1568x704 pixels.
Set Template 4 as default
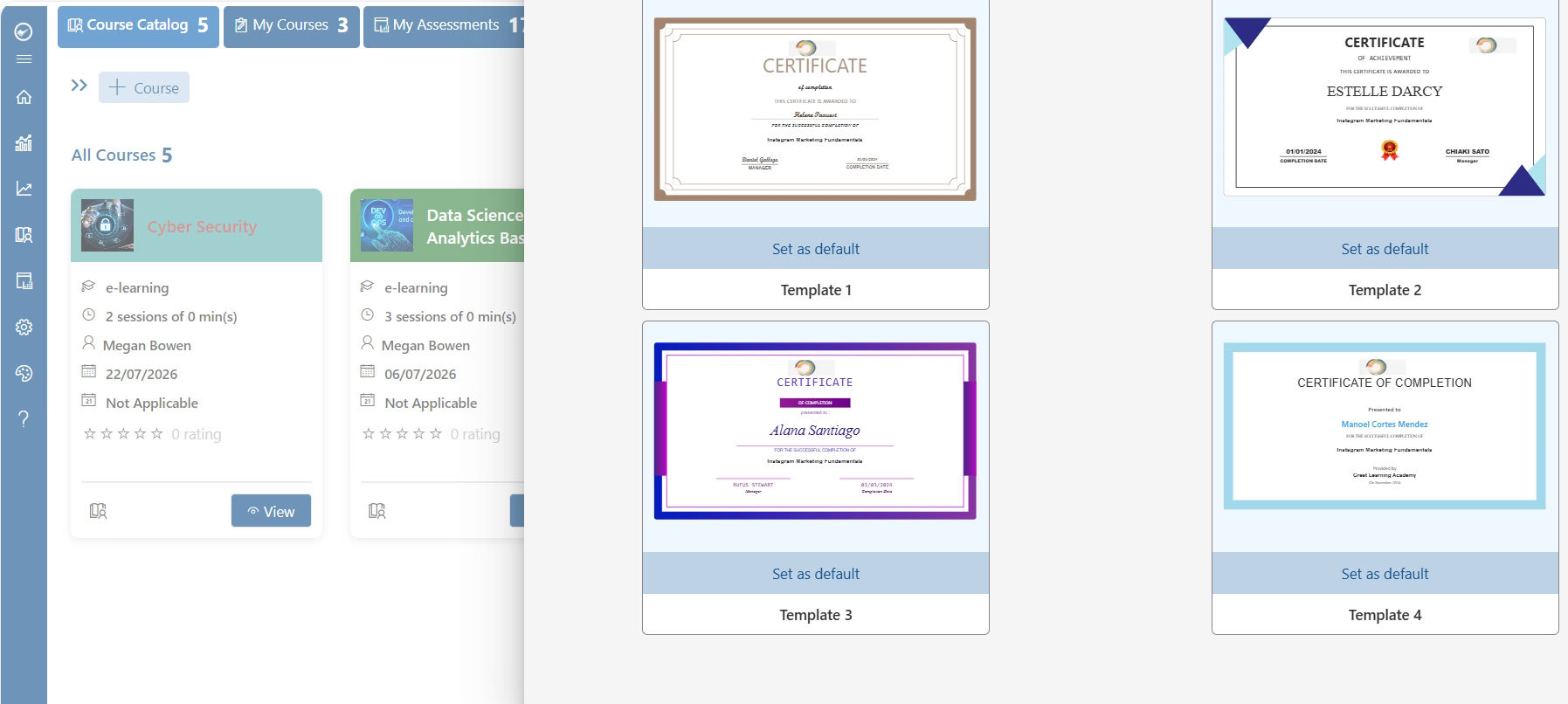[1385, 574]
